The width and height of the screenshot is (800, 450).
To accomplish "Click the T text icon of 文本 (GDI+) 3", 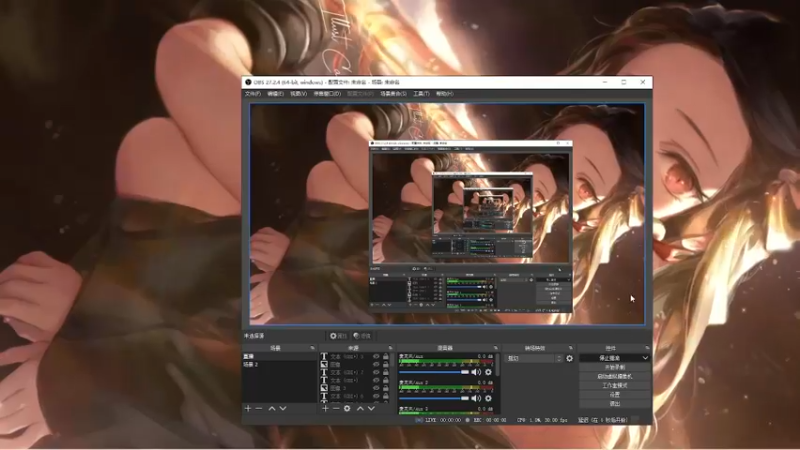I will [x=324, y=356].
